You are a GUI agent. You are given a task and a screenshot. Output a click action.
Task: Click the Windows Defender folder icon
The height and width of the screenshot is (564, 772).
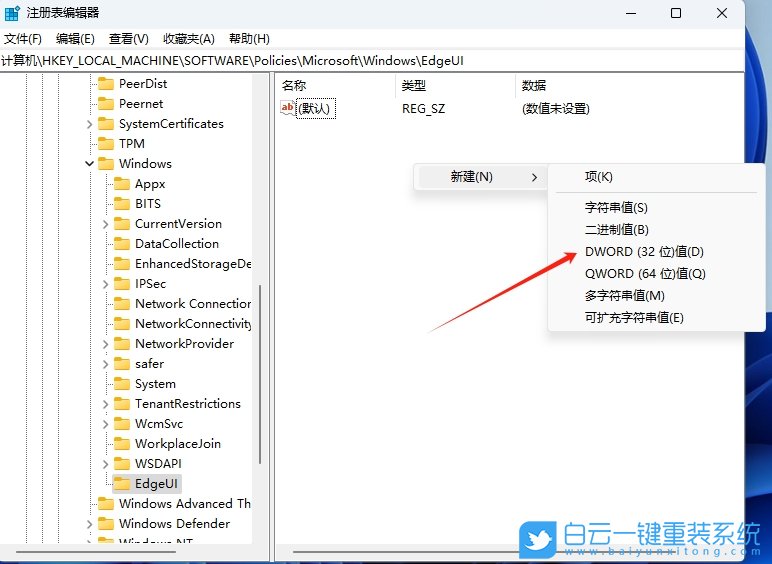pos(106,524)
